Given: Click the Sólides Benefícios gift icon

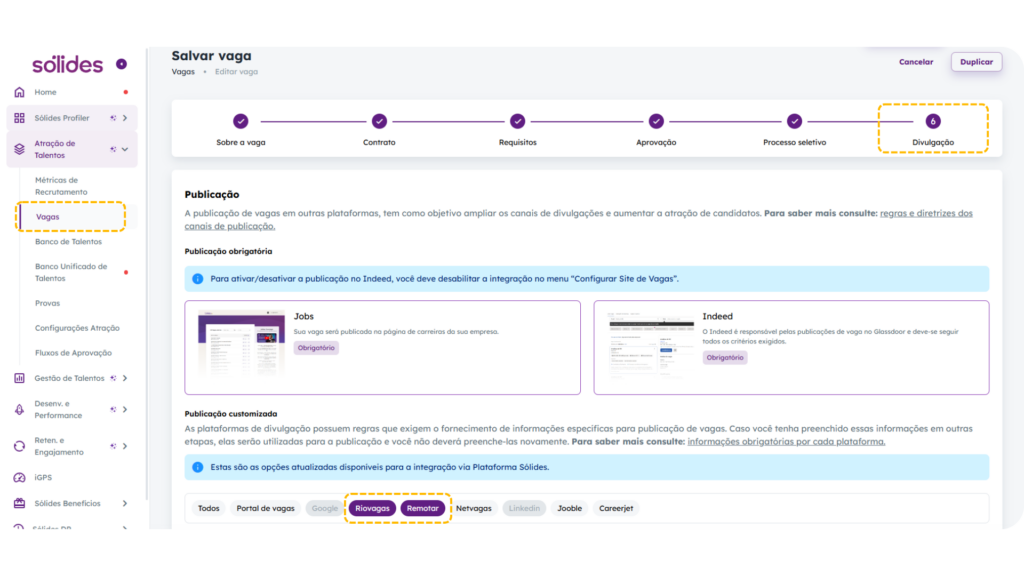Looking at the screenshot, I should click(20, 503).
